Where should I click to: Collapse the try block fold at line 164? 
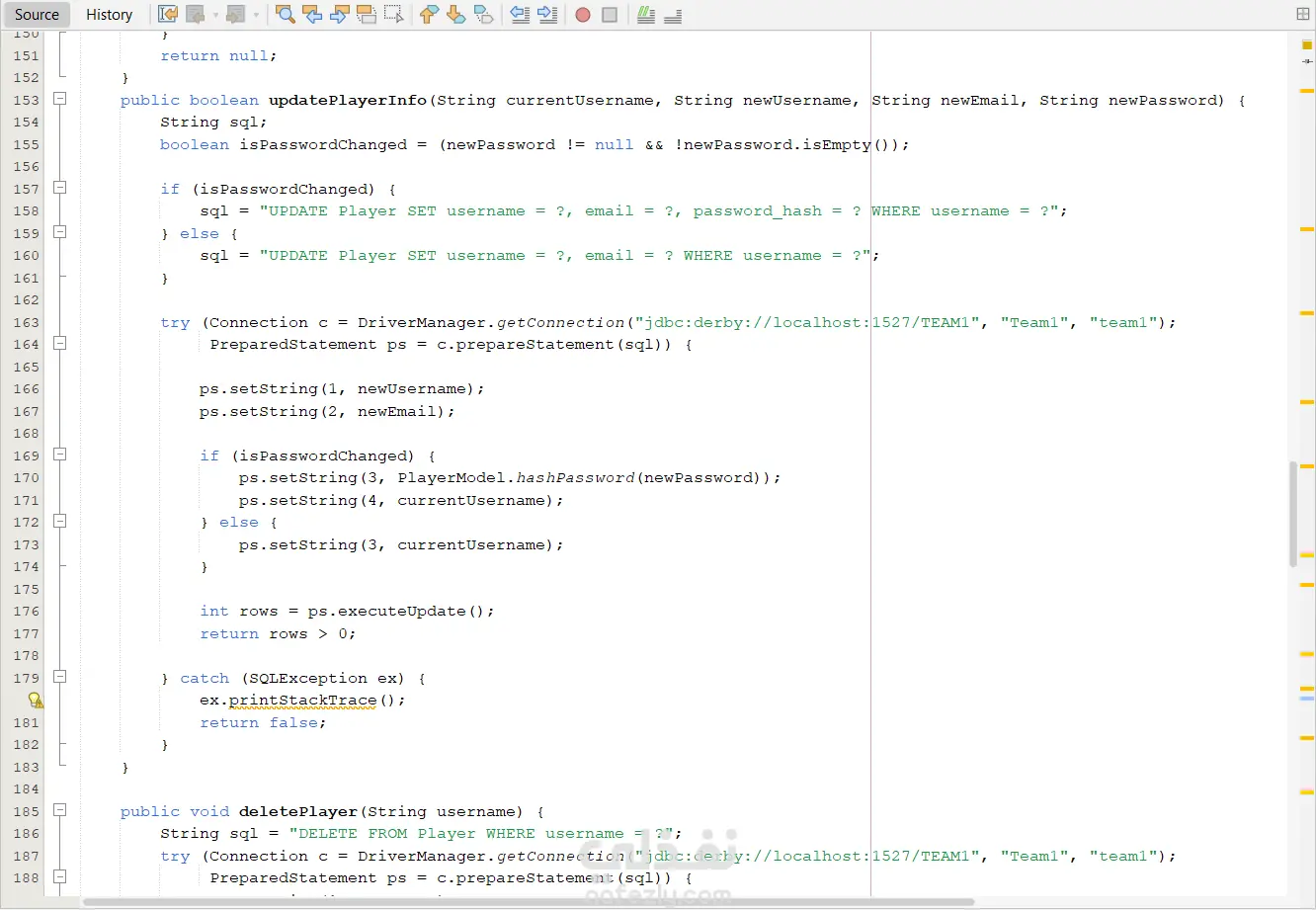point(60,344)
